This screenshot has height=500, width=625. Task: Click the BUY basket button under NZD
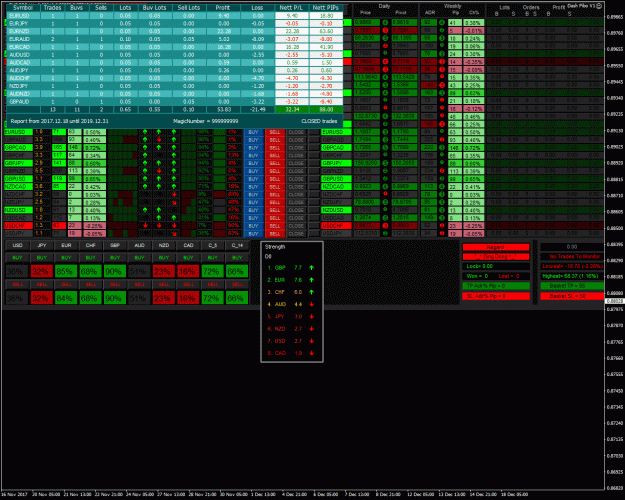164,258
